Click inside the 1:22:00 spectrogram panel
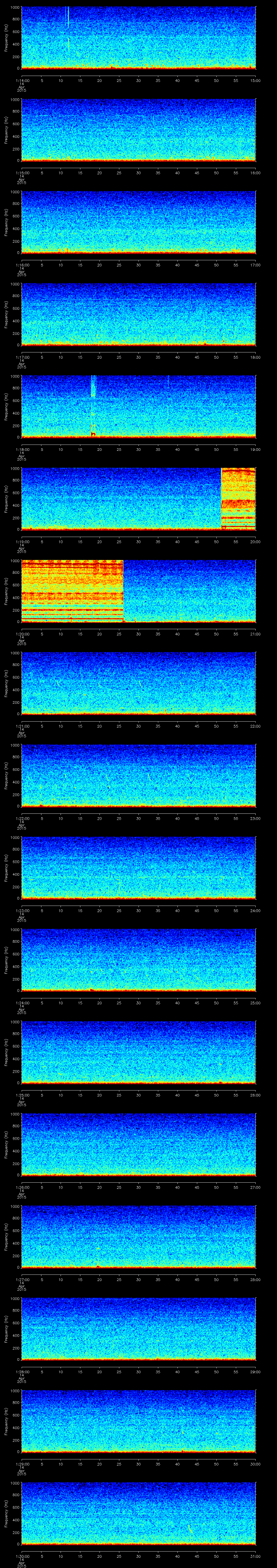This screenshot has width=277, height=1568. [x=138, y=775]
